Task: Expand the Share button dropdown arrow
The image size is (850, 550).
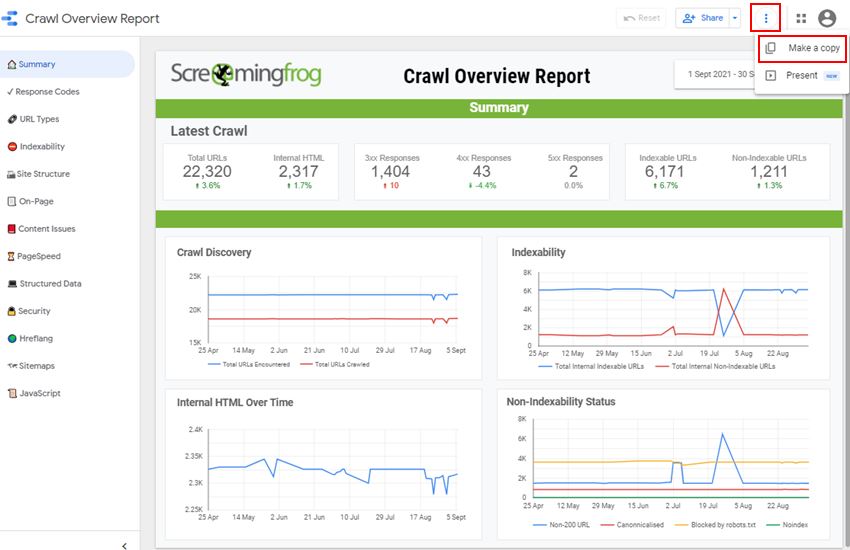Action: pos(735,18)
